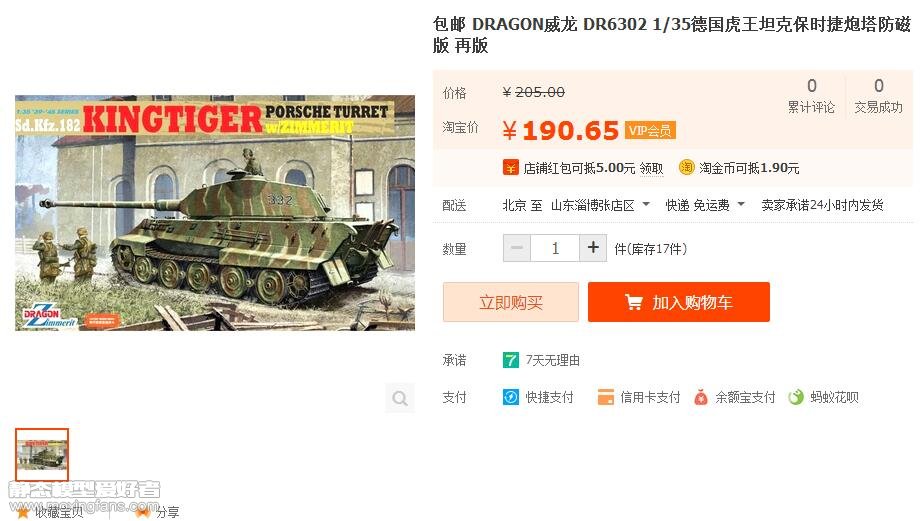922x521 pixels.
Task: Click the 领取 coupon claim link
Action: [x=651, y=169]
